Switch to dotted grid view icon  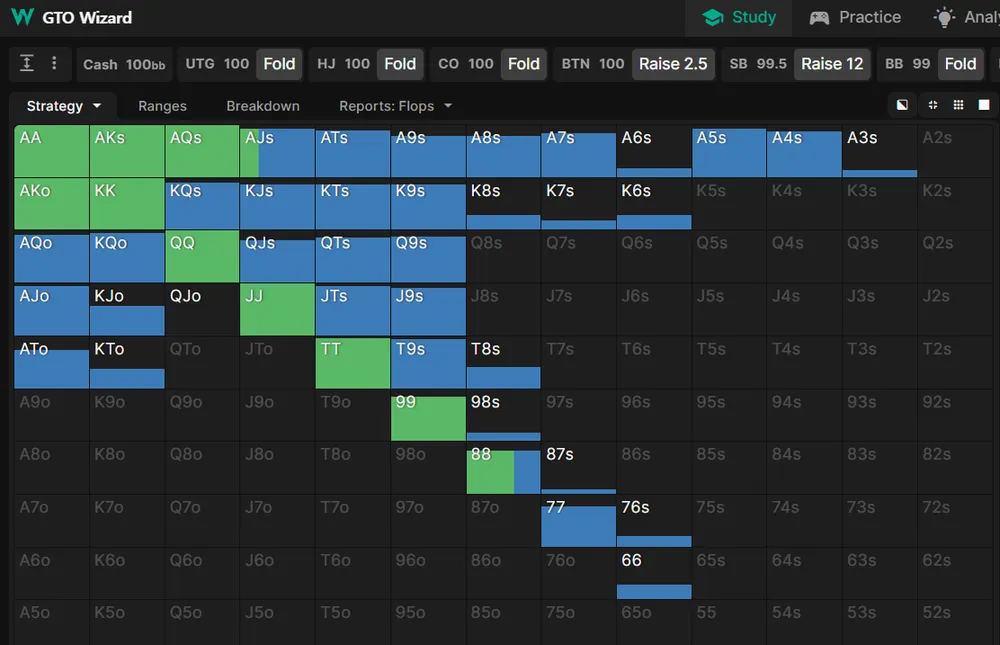tap(958, 105)
